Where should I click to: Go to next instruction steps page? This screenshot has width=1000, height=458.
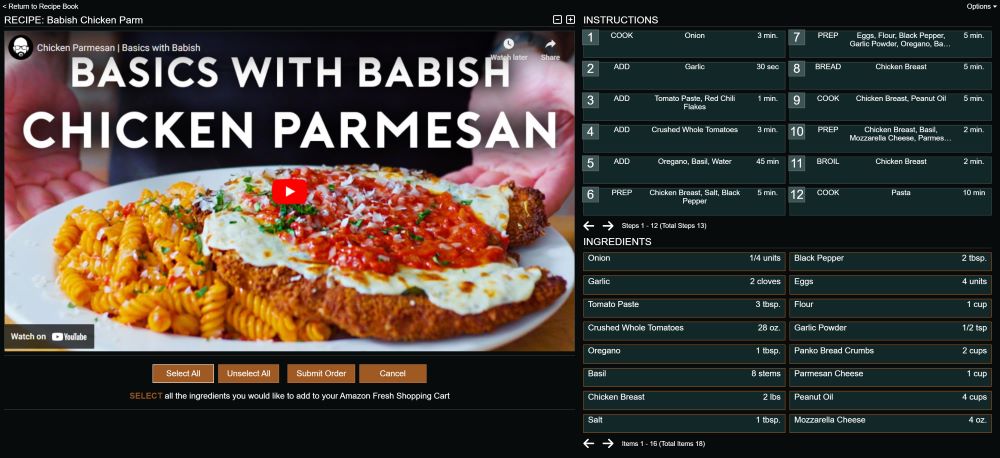[x=608, y=226]
